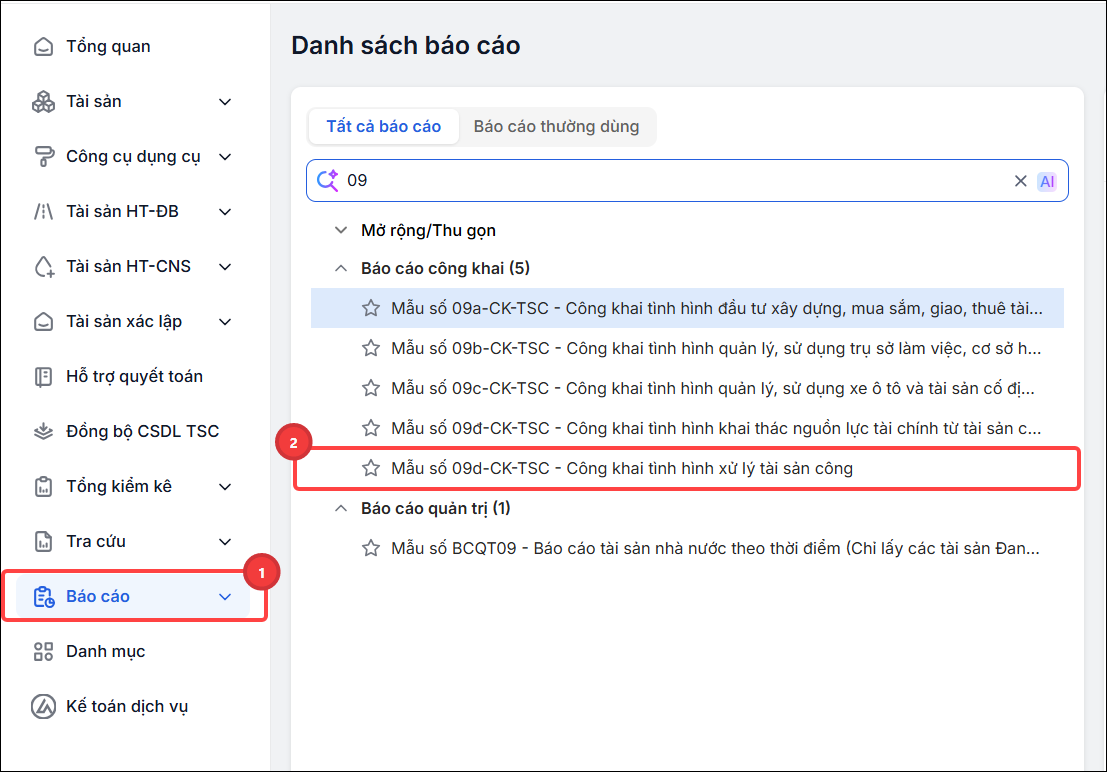Screen dimensions: 1107x772
Task: Star the Mẫu số BCQT09 report
Action: click(371, 548)
